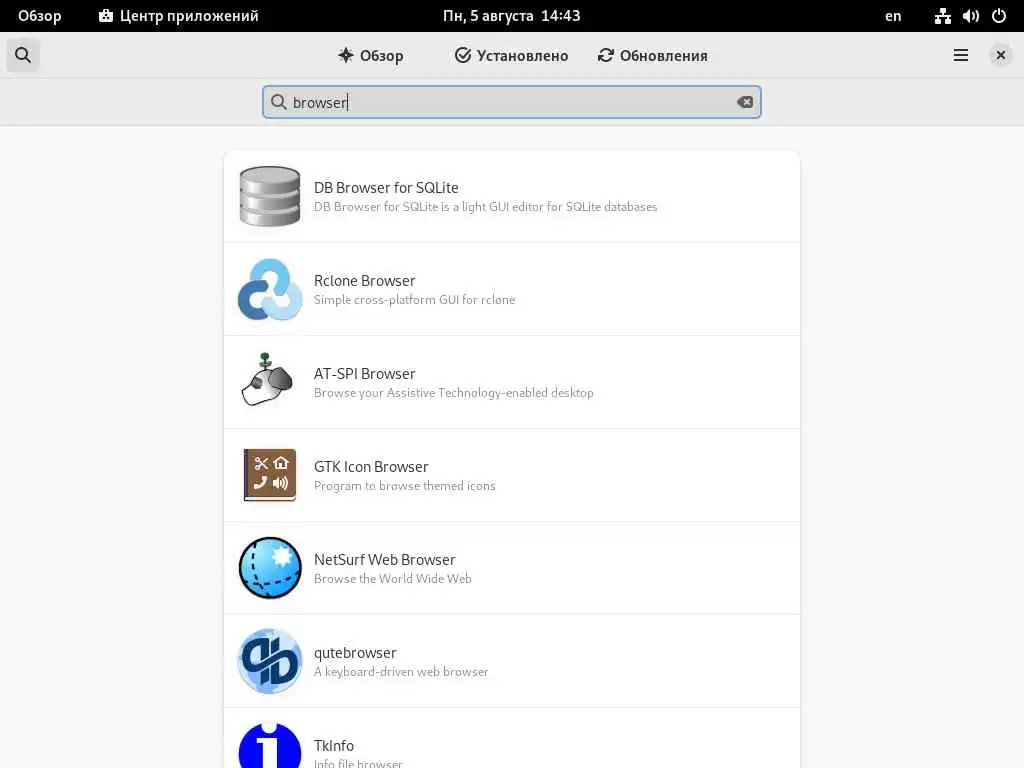The image size is (1024, 768).
Task: Open DB Browser for SQLite title
Action: (386, 187)
